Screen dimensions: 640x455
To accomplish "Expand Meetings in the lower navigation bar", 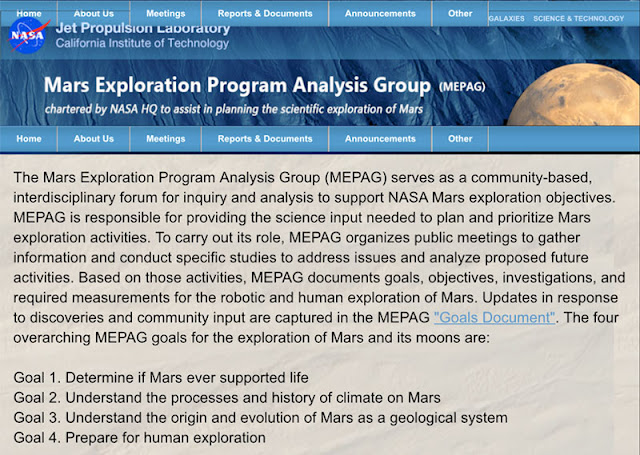I will pos(166,139).
